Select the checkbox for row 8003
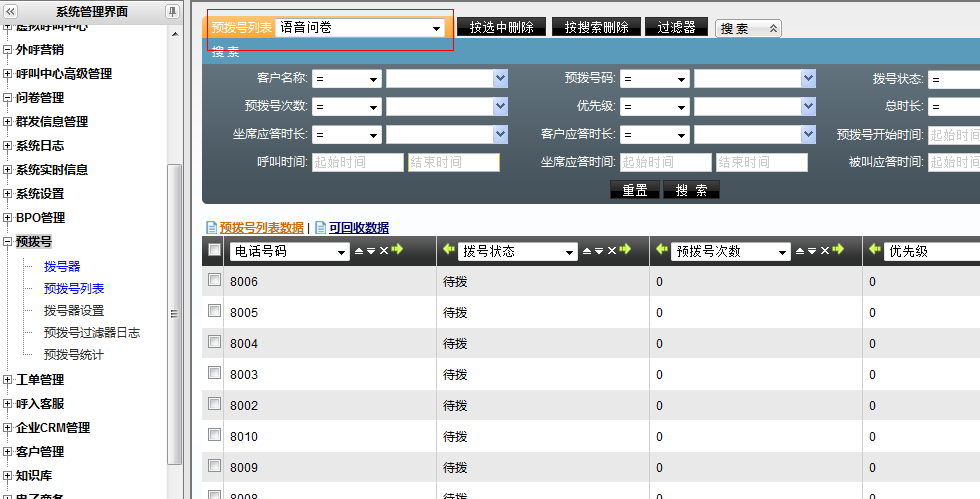 (x=214, y=373)
